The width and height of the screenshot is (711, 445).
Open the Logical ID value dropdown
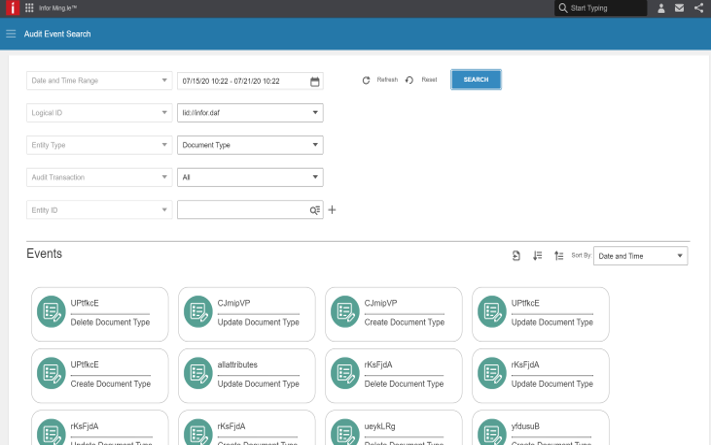(250, 113)
